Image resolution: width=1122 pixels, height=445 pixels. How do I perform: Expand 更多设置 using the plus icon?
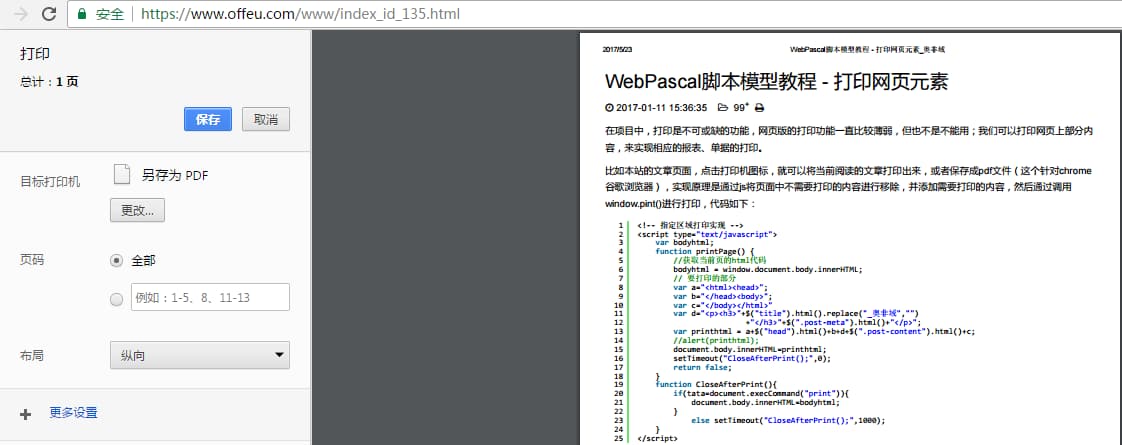[26, 414]
